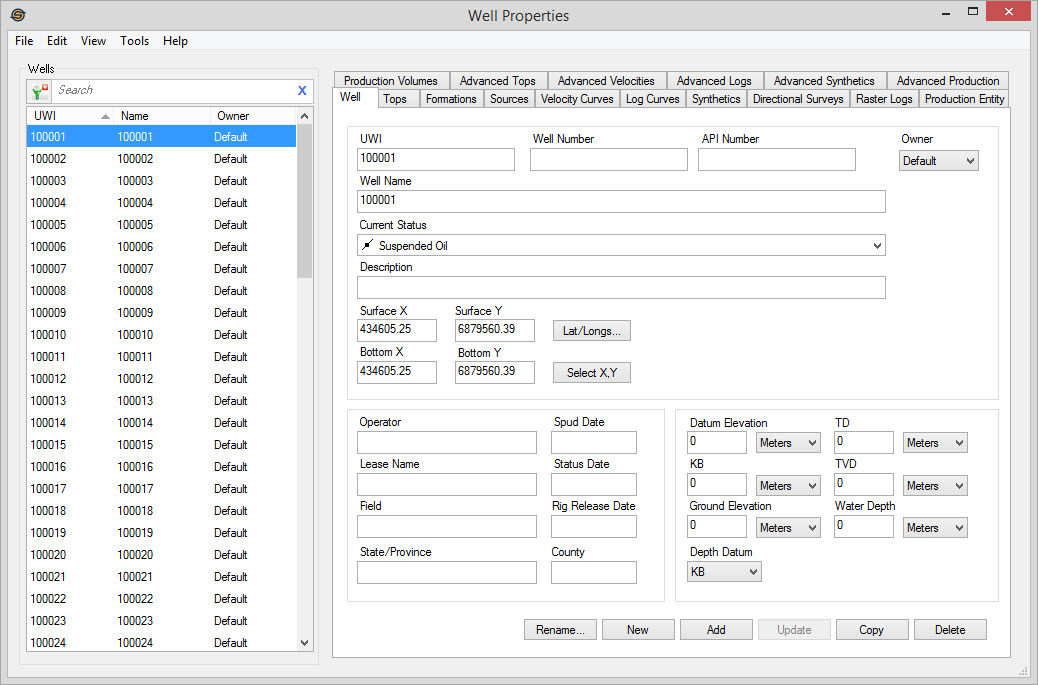
Task: Expand the Current Status dropdown
Action: (x=877, y=246)
